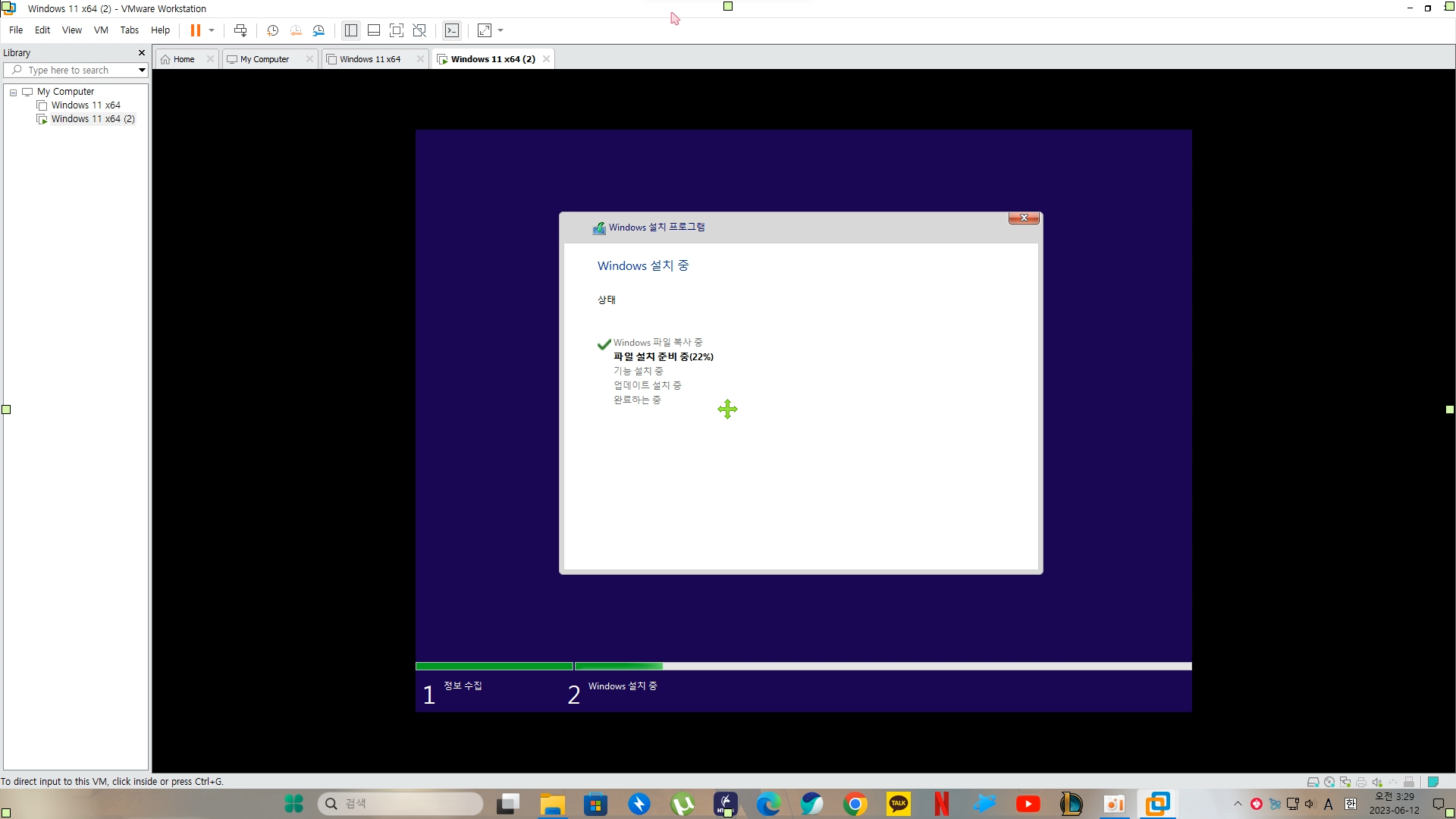Toggle the thumbnail bar view
1456x819 pixels.
374,30
